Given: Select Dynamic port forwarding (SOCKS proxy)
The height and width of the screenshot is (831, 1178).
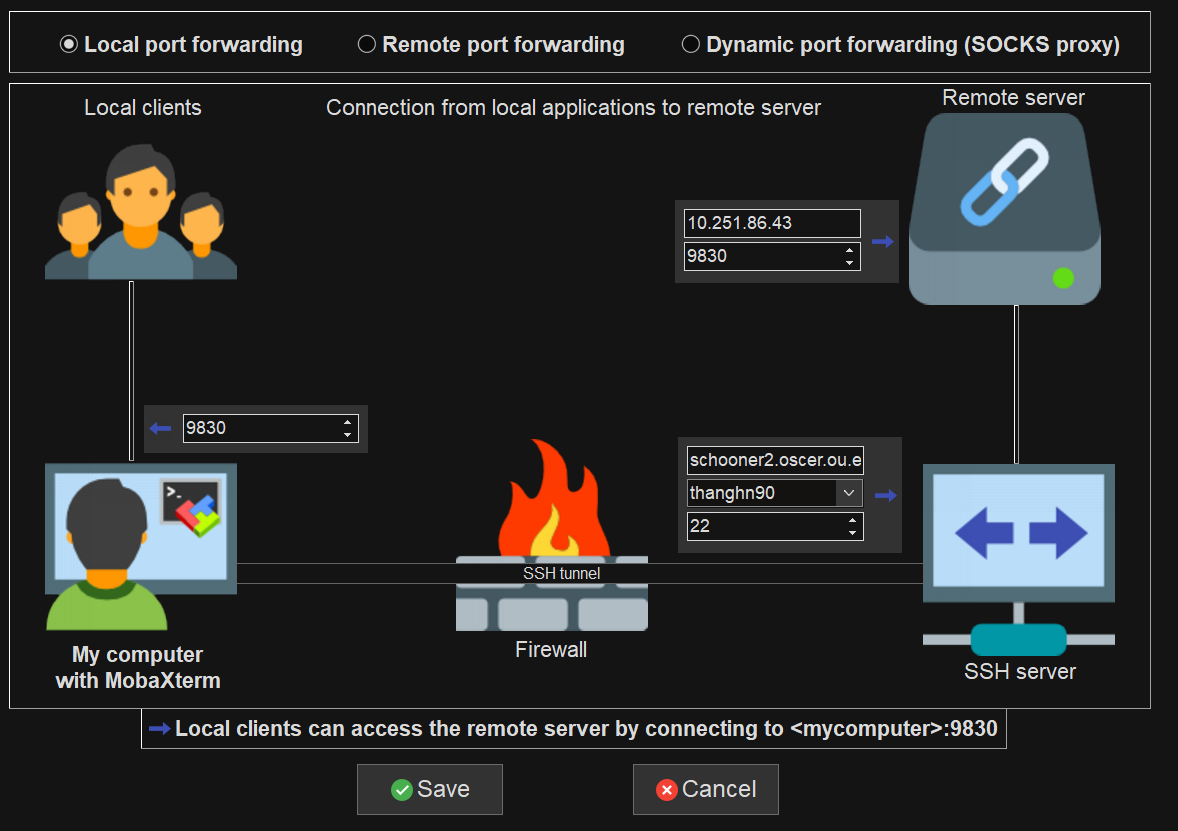Looking at the screenshot, I should click(x=690, y=44).
